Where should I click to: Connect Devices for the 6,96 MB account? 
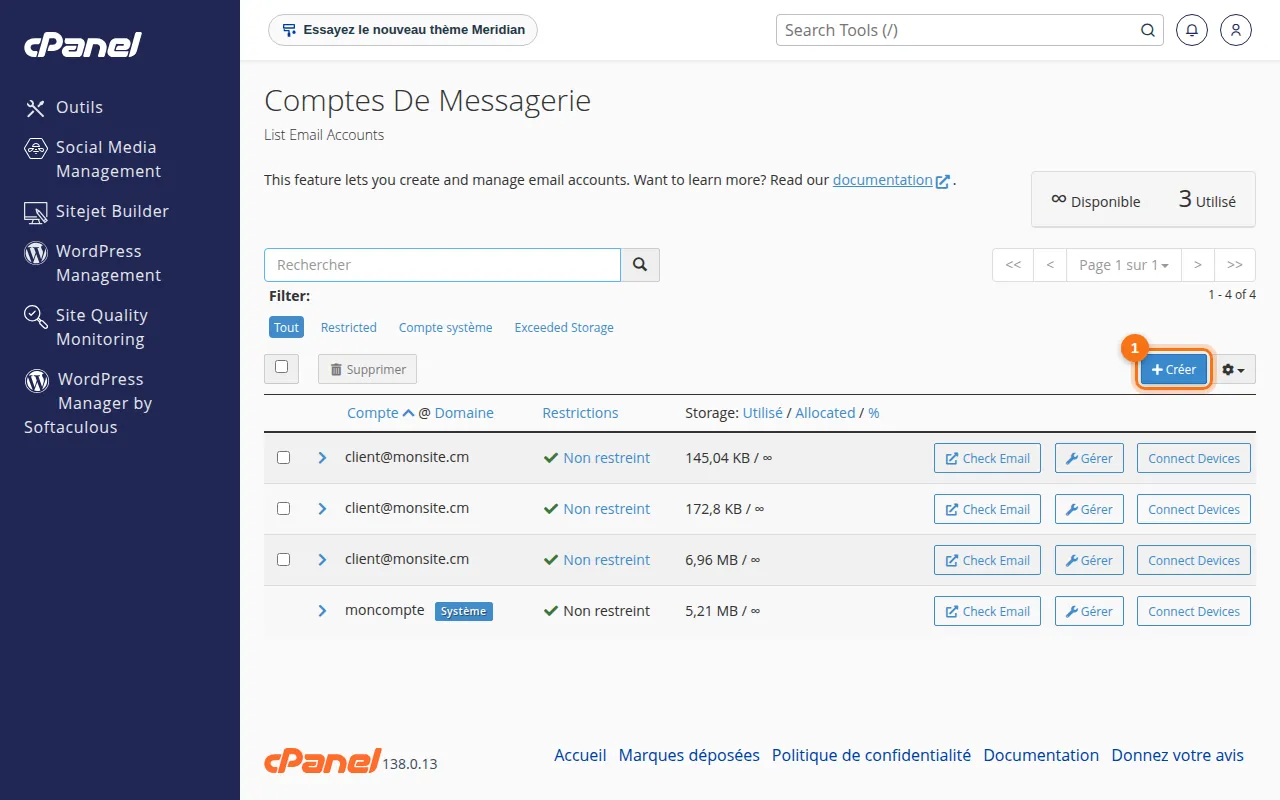tap(1194, 560)
